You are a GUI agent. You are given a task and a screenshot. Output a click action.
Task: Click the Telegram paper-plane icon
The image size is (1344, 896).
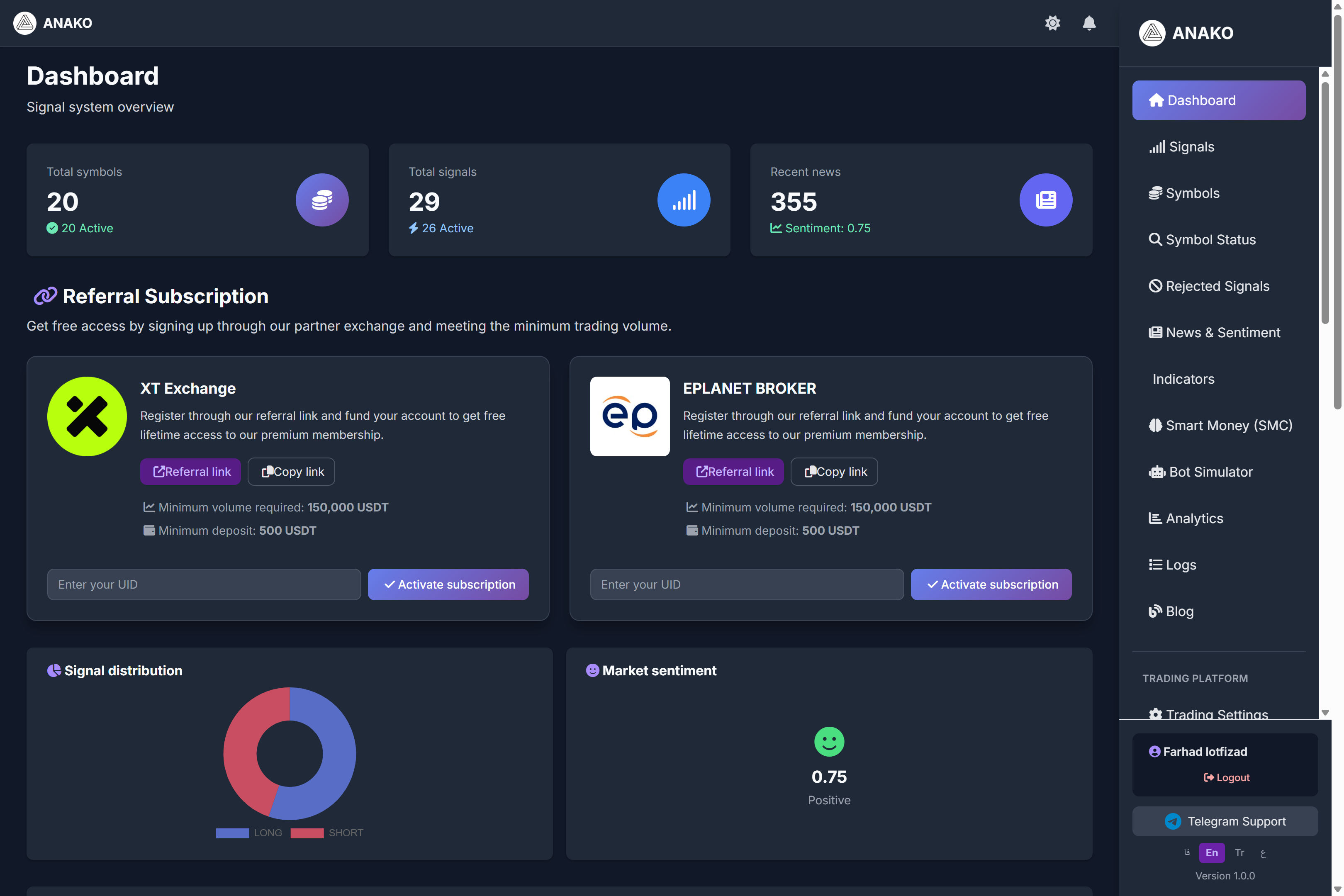coord(1173,821)
